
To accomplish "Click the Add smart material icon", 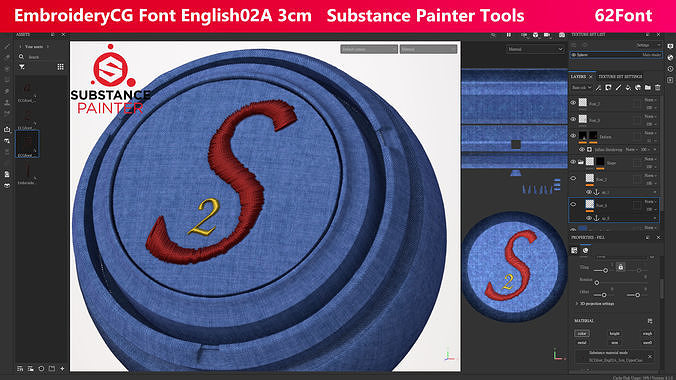I will tap(638, 88).
